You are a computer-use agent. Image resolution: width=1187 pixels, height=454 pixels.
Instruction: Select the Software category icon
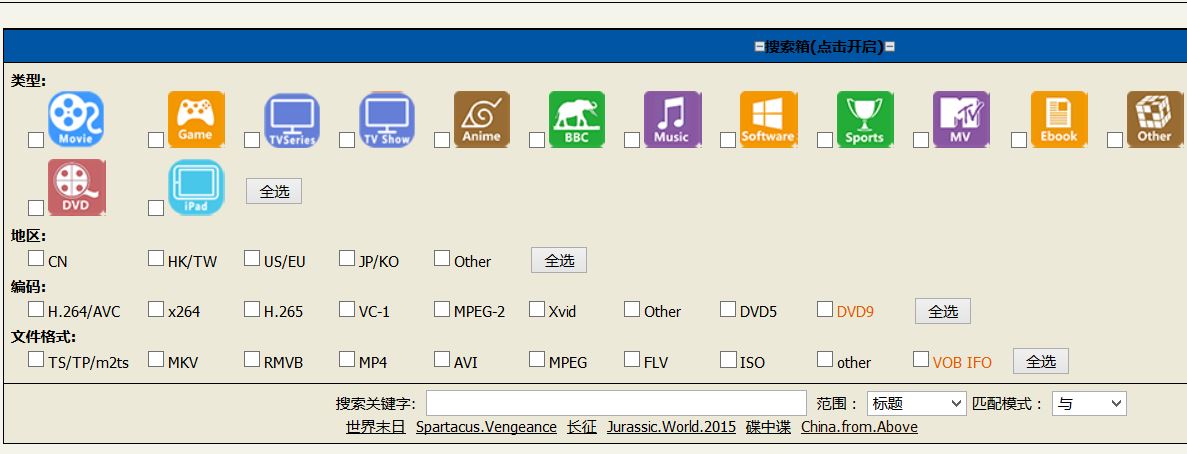click(768, 119)
